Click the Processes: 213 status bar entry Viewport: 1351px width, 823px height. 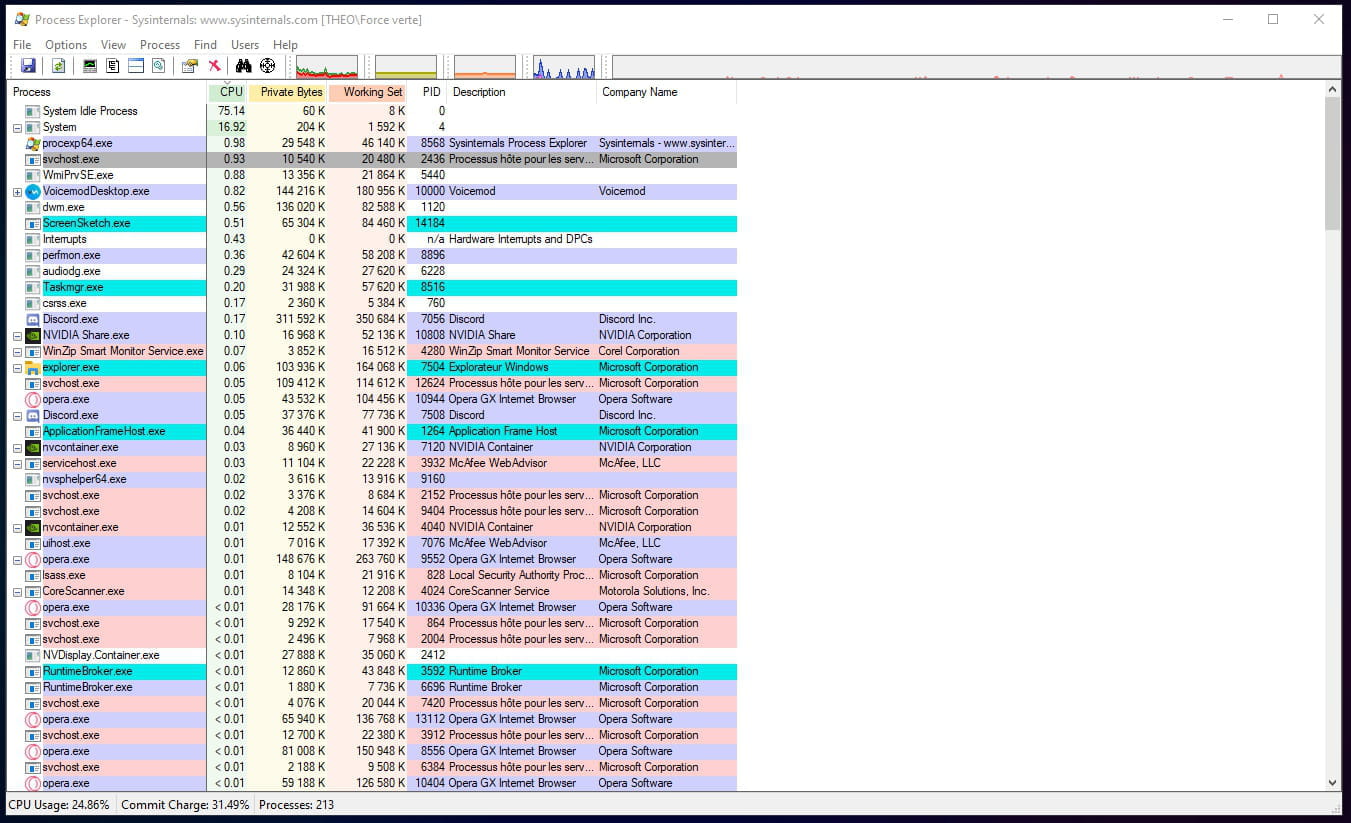[x=296, y=805]
